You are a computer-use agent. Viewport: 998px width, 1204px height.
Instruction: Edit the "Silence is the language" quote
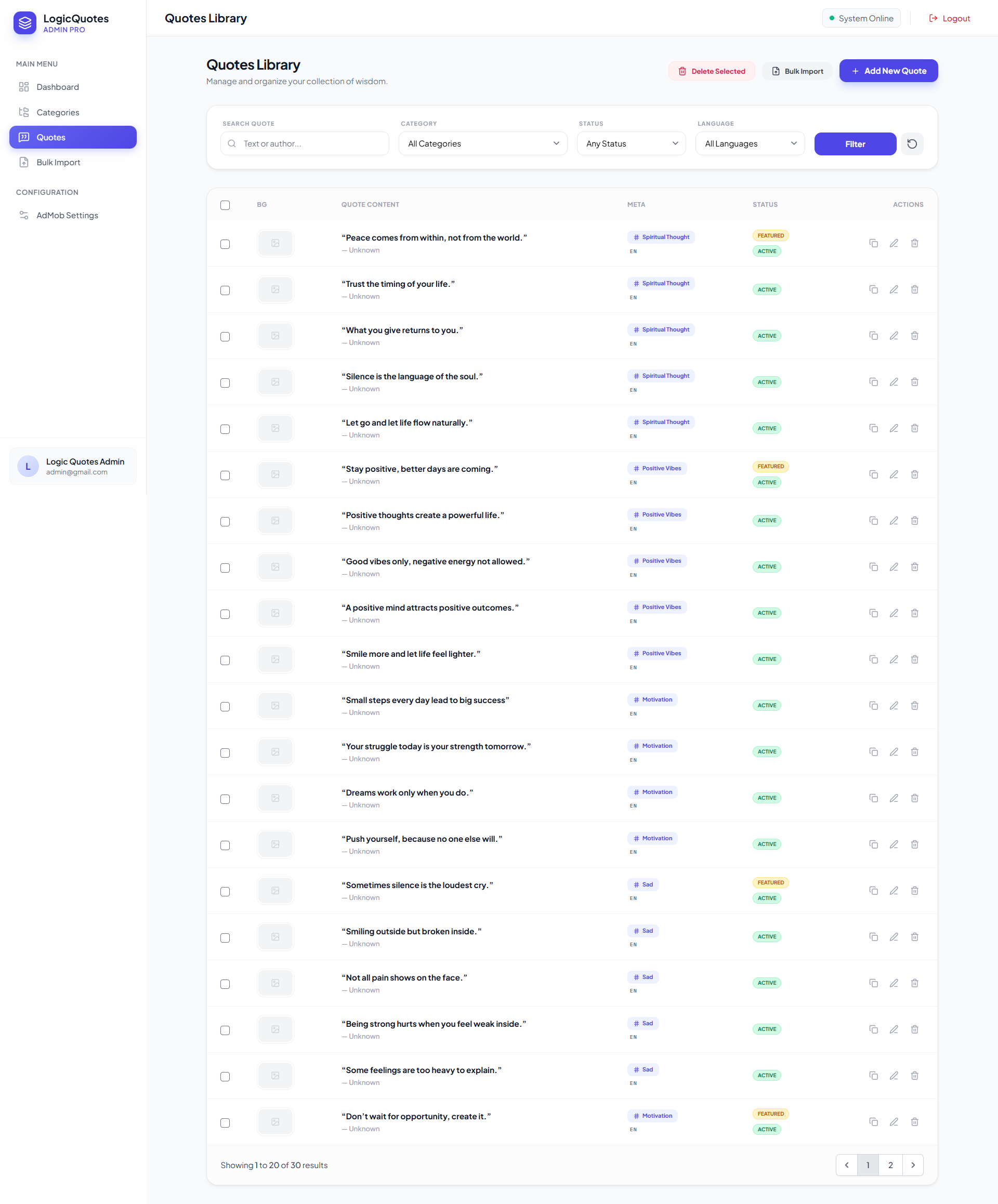click(x=894, y=382)
